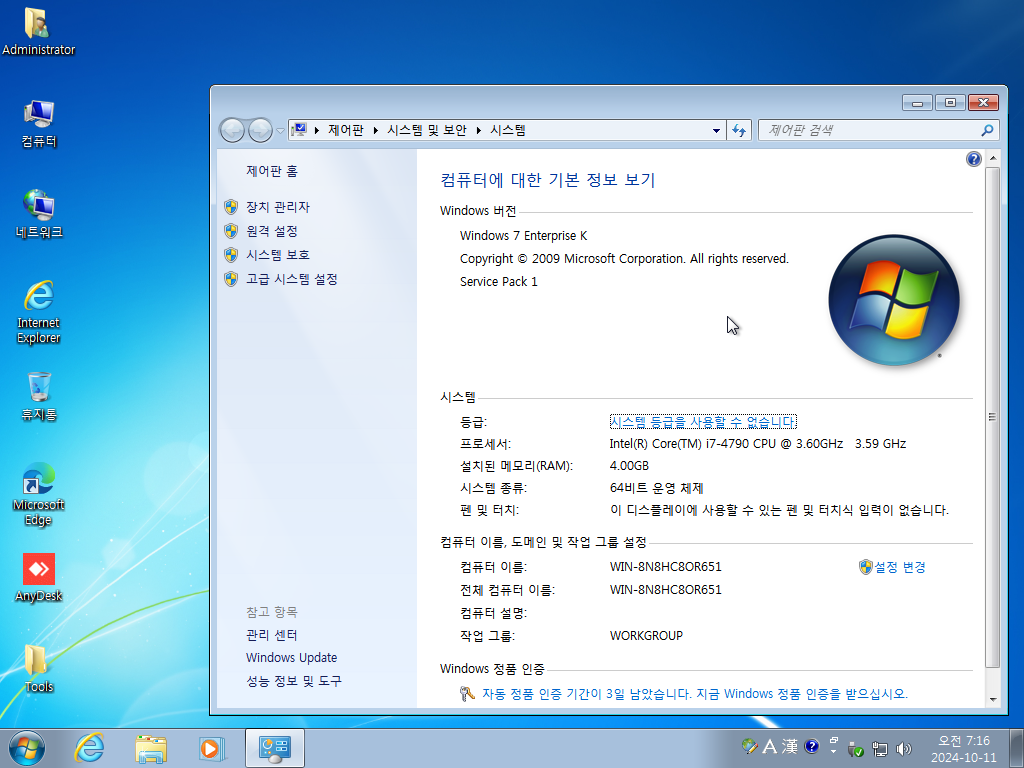Select 시스템 및 보안 breadcrumb item
1024x768 pixels.
click(427, 131)
